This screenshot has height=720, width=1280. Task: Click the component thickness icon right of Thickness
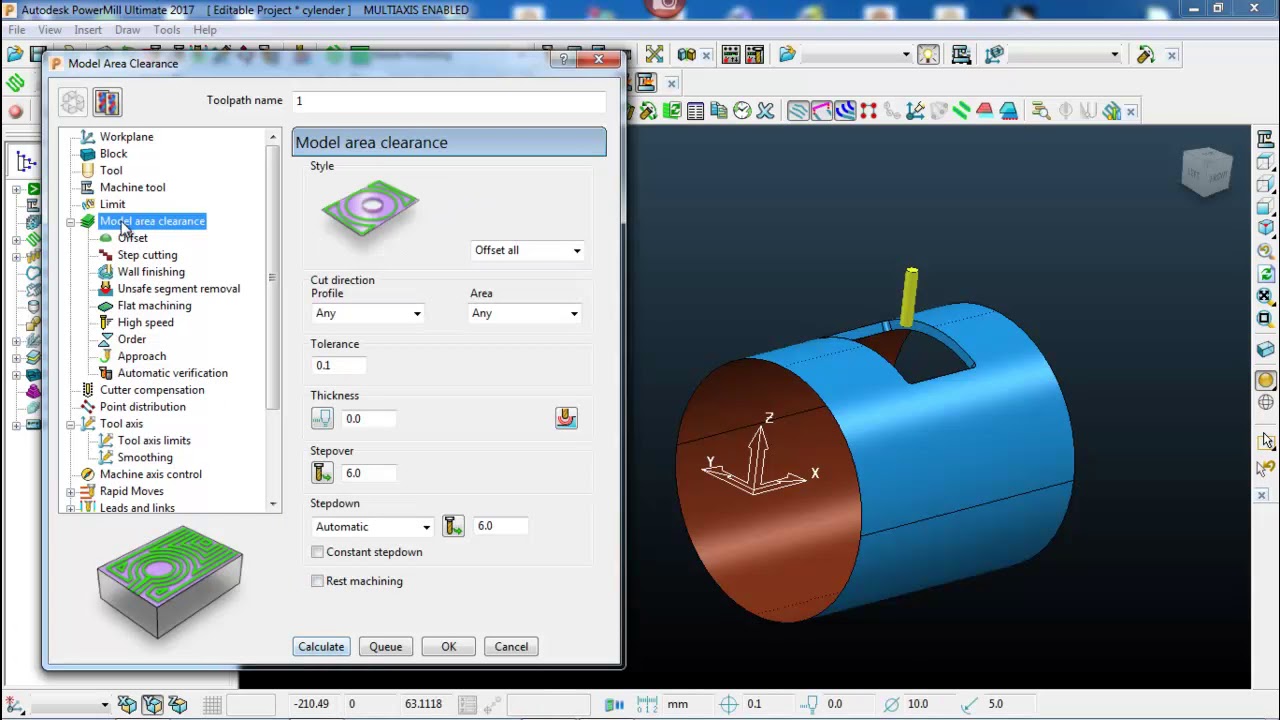pos(566,418)
